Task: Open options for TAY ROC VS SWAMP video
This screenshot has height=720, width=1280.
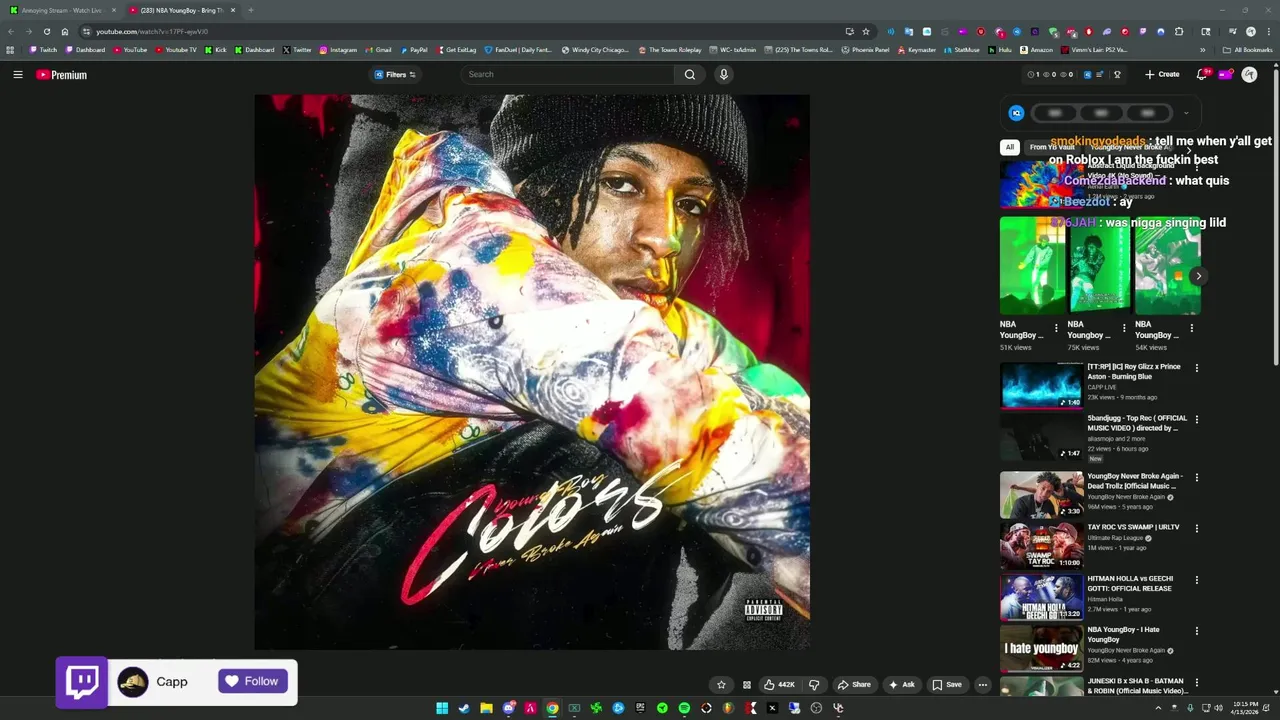Action: 1196,528
